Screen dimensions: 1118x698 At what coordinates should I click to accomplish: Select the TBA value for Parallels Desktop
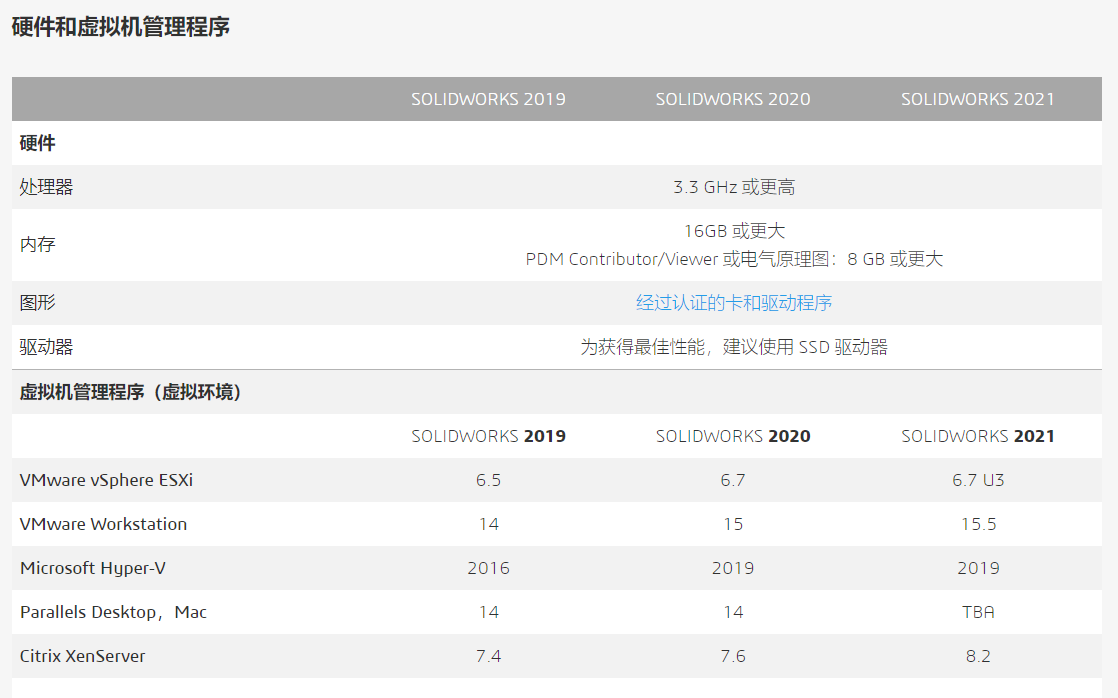pos(978,612)
